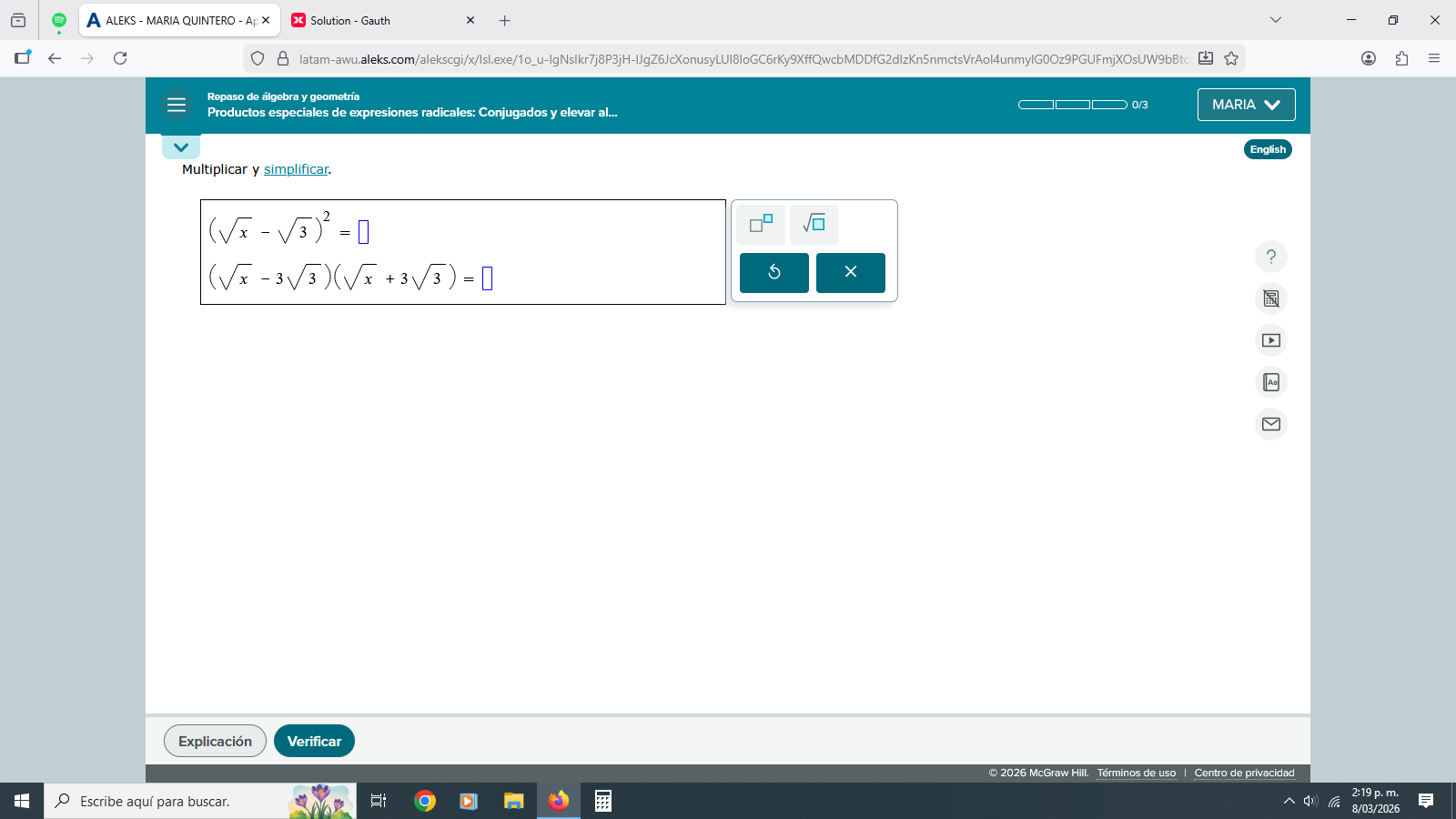Open the dictionary glossary icon
Viewport: 1456px width, 819px height.
[1270, 382]
